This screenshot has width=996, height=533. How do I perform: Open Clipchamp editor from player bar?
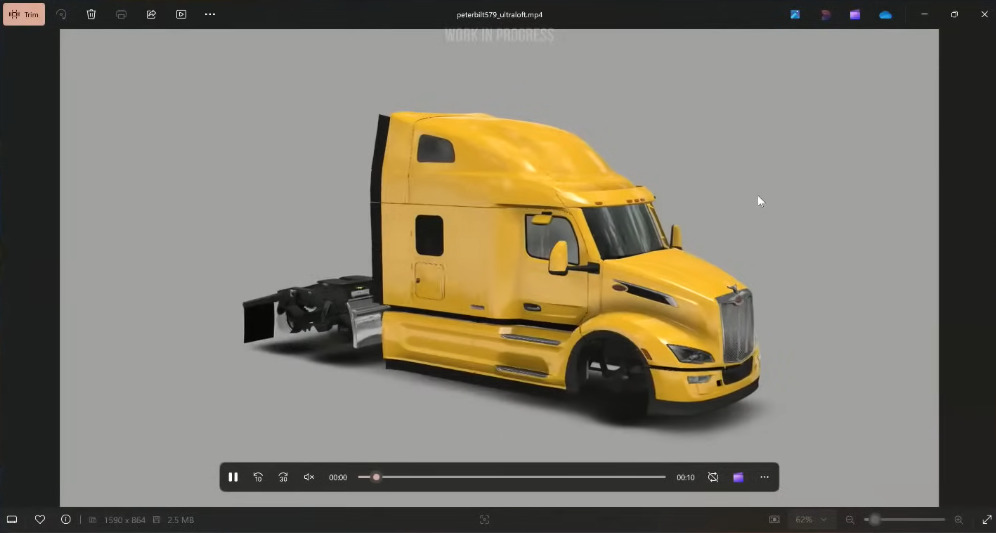click(738, 477)
